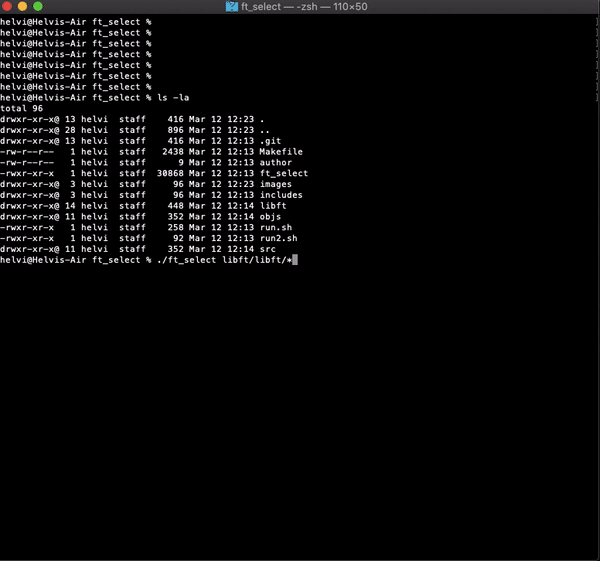
Task: Select the 'author' file name
Action: pyautogui.click(x=276, y=162)
